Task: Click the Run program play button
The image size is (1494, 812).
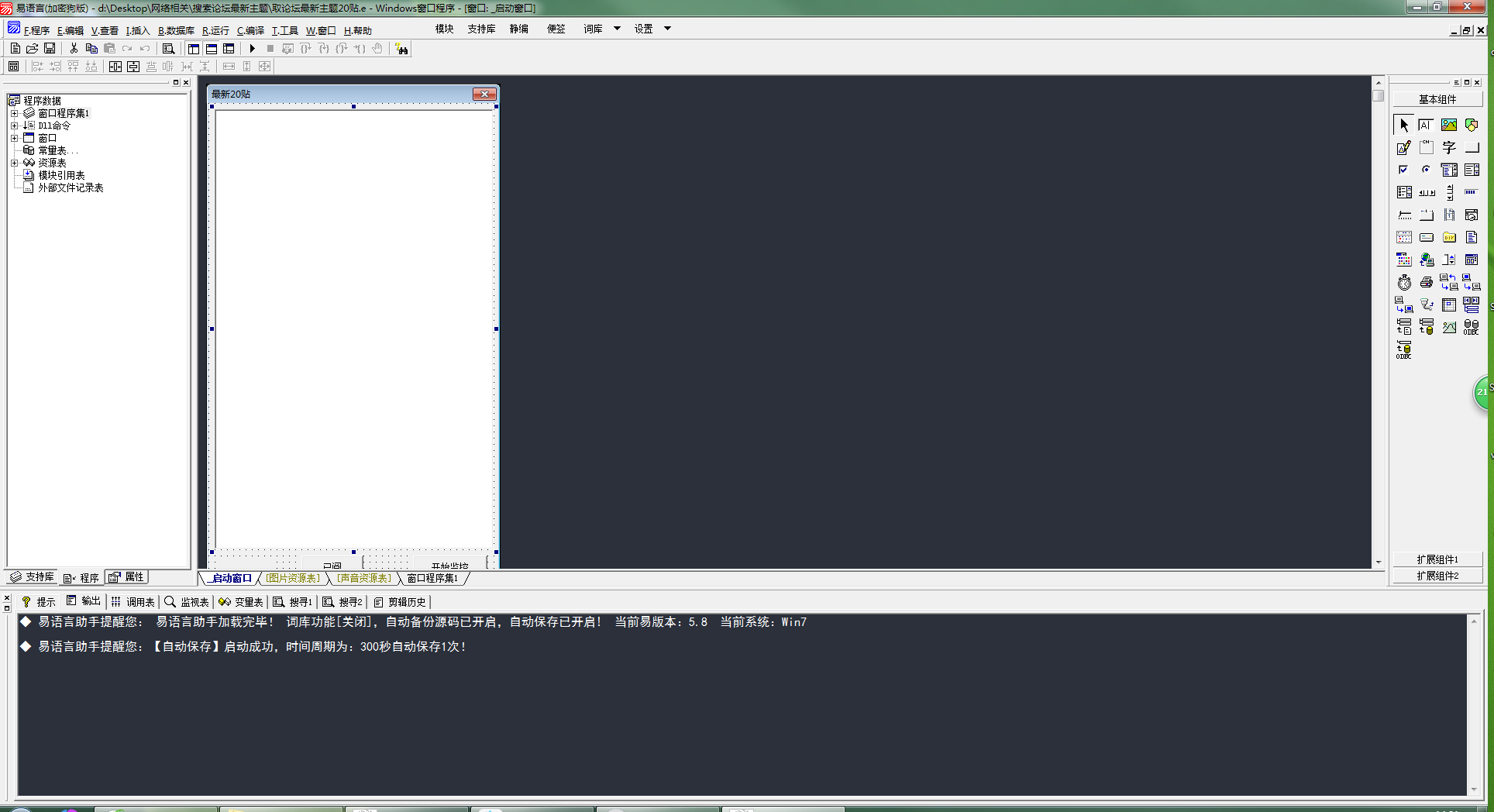Action: click(x=252, y=49)
